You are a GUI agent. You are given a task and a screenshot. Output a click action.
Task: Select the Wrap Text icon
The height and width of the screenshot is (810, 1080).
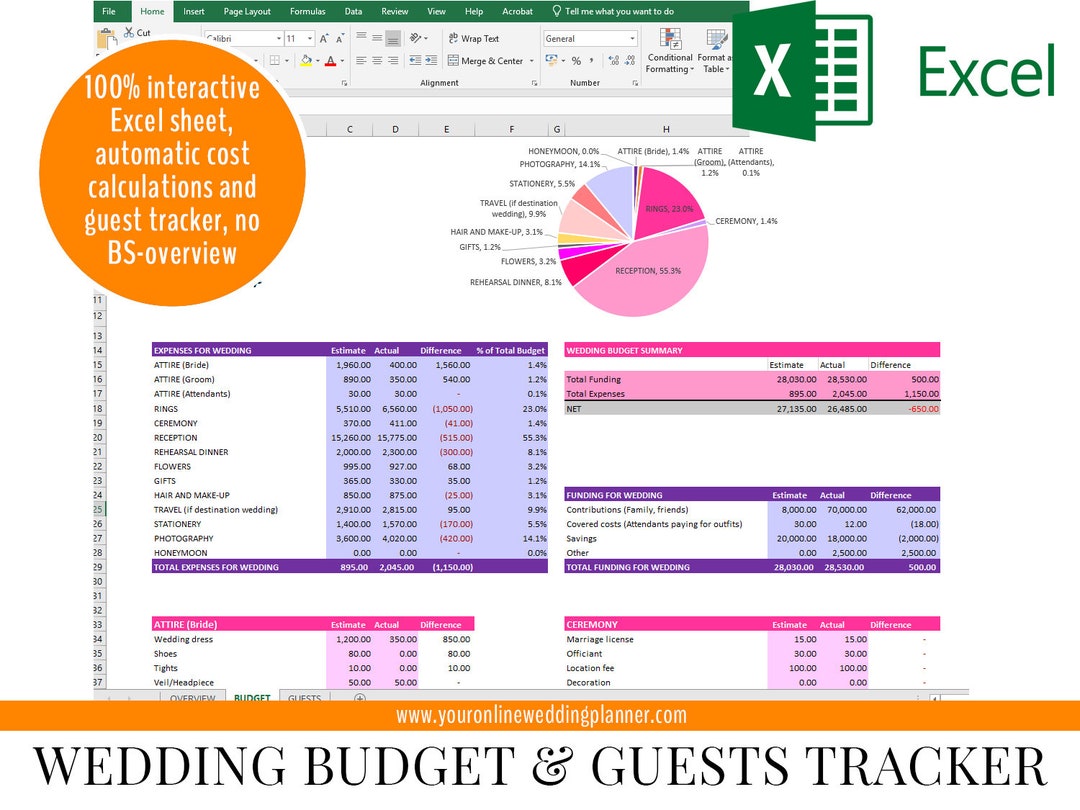click(x=453, y=38)
